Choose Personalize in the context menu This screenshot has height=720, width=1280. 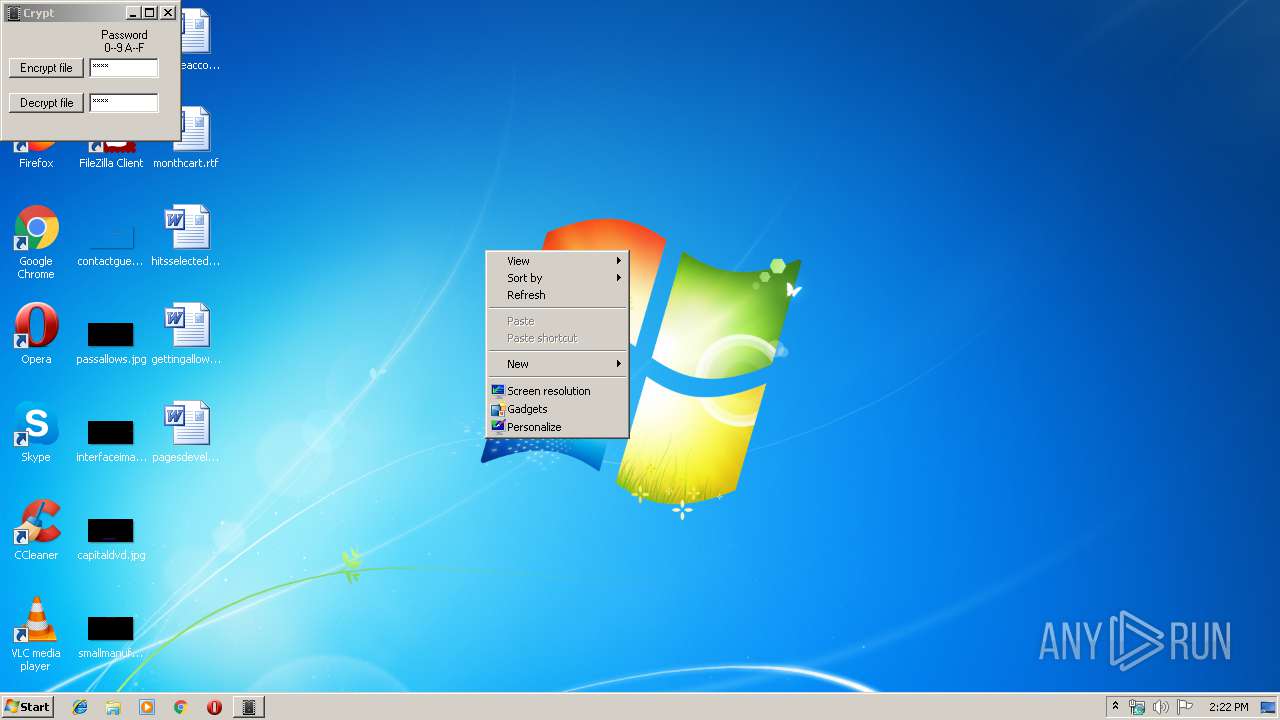(557, 427)
